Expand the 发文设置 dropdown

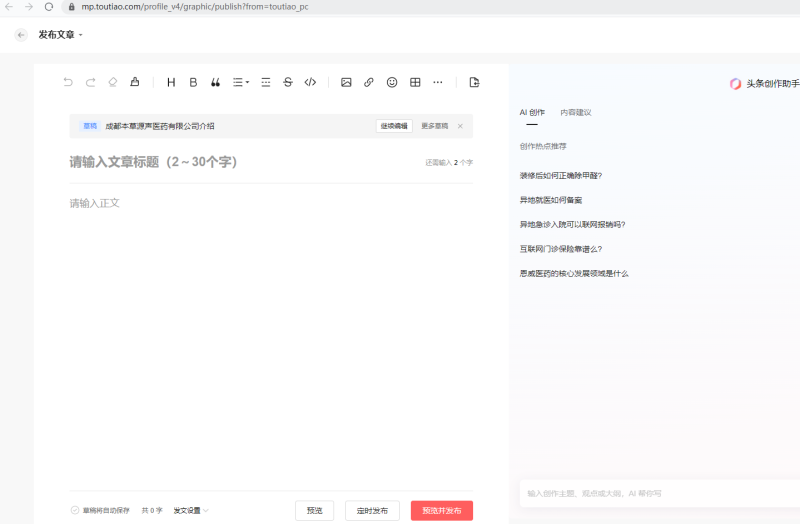point(191,510)
